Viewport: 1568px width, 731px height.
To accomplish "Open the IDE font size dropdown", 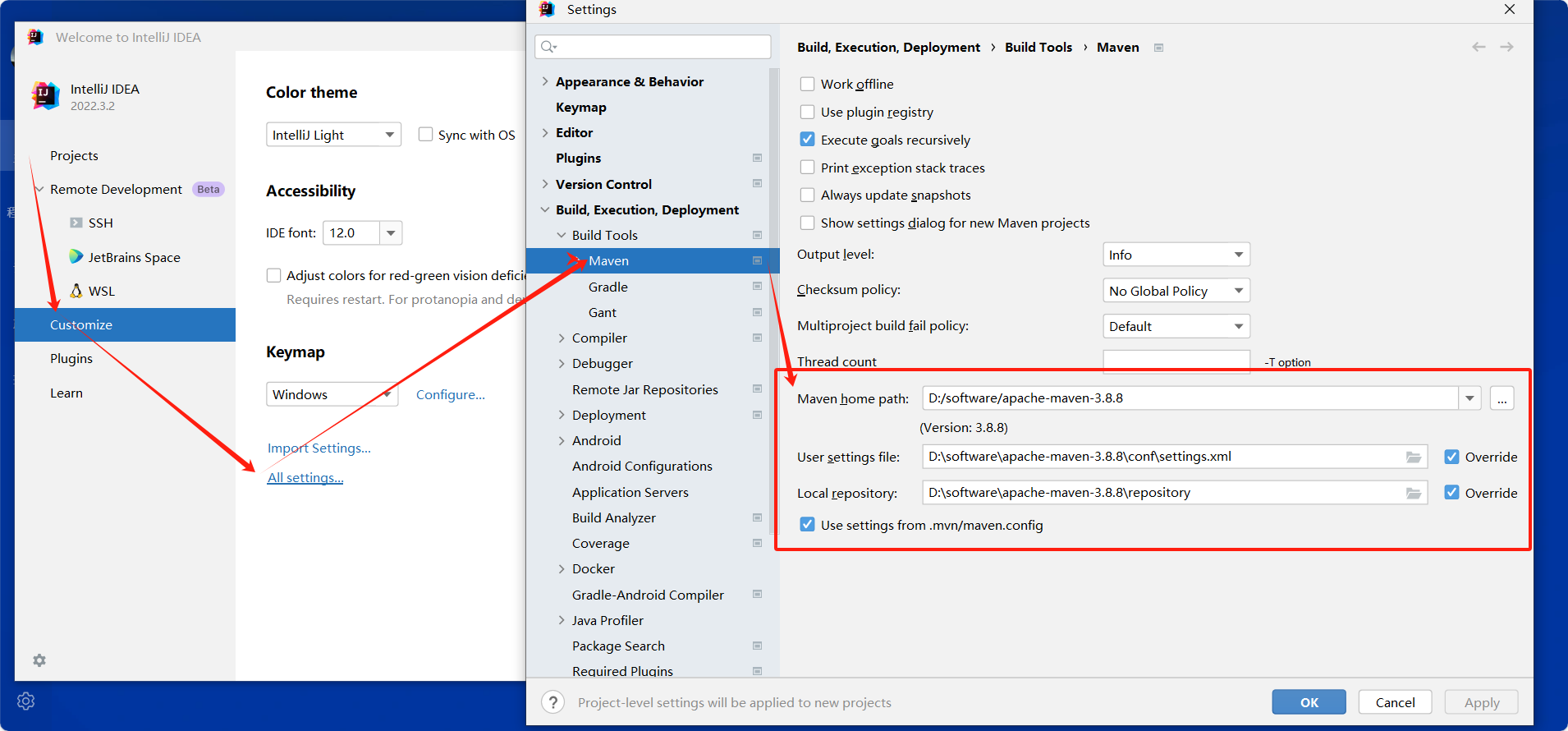I will coord(391,233).
